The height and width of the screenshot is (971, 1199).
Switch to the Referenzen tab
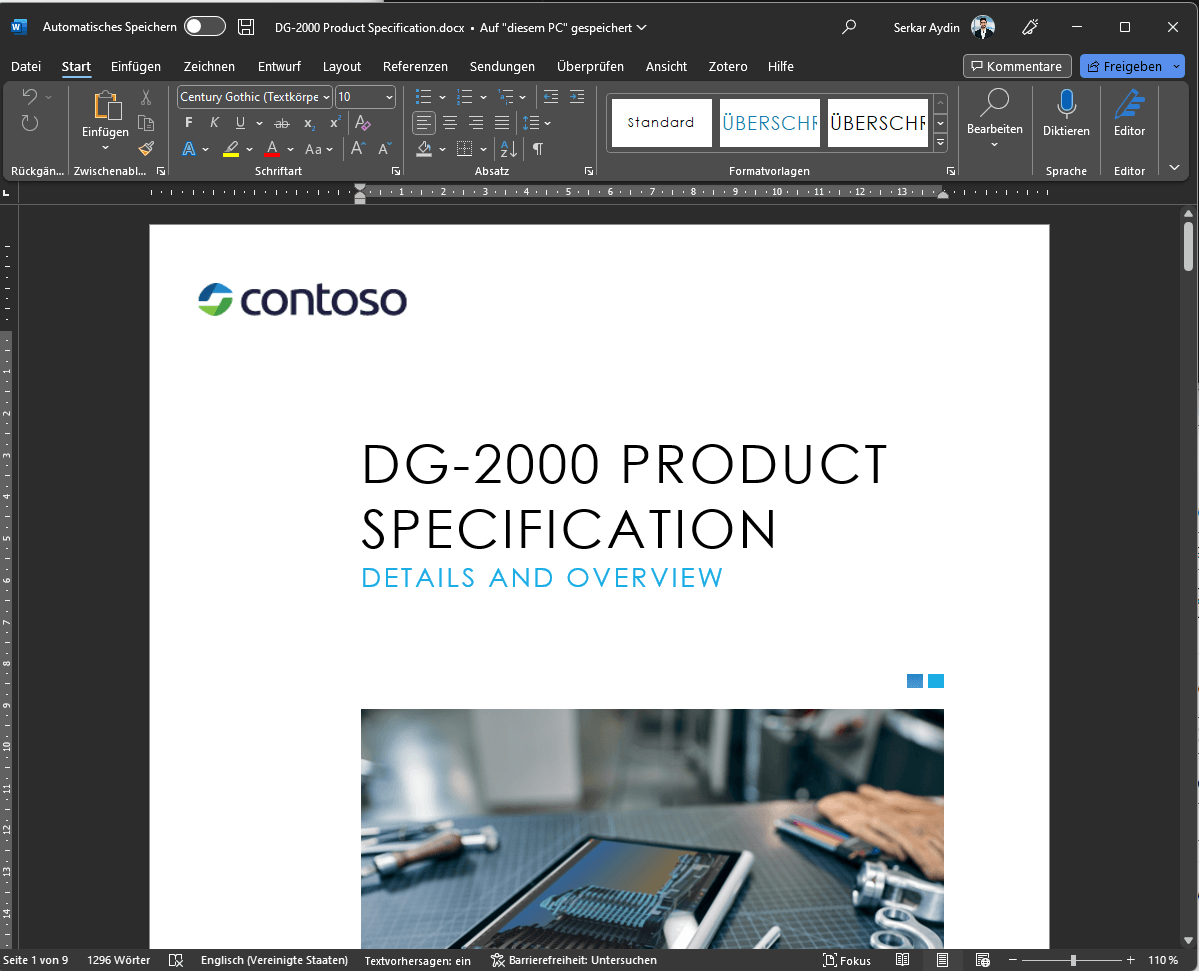[415, 66]
